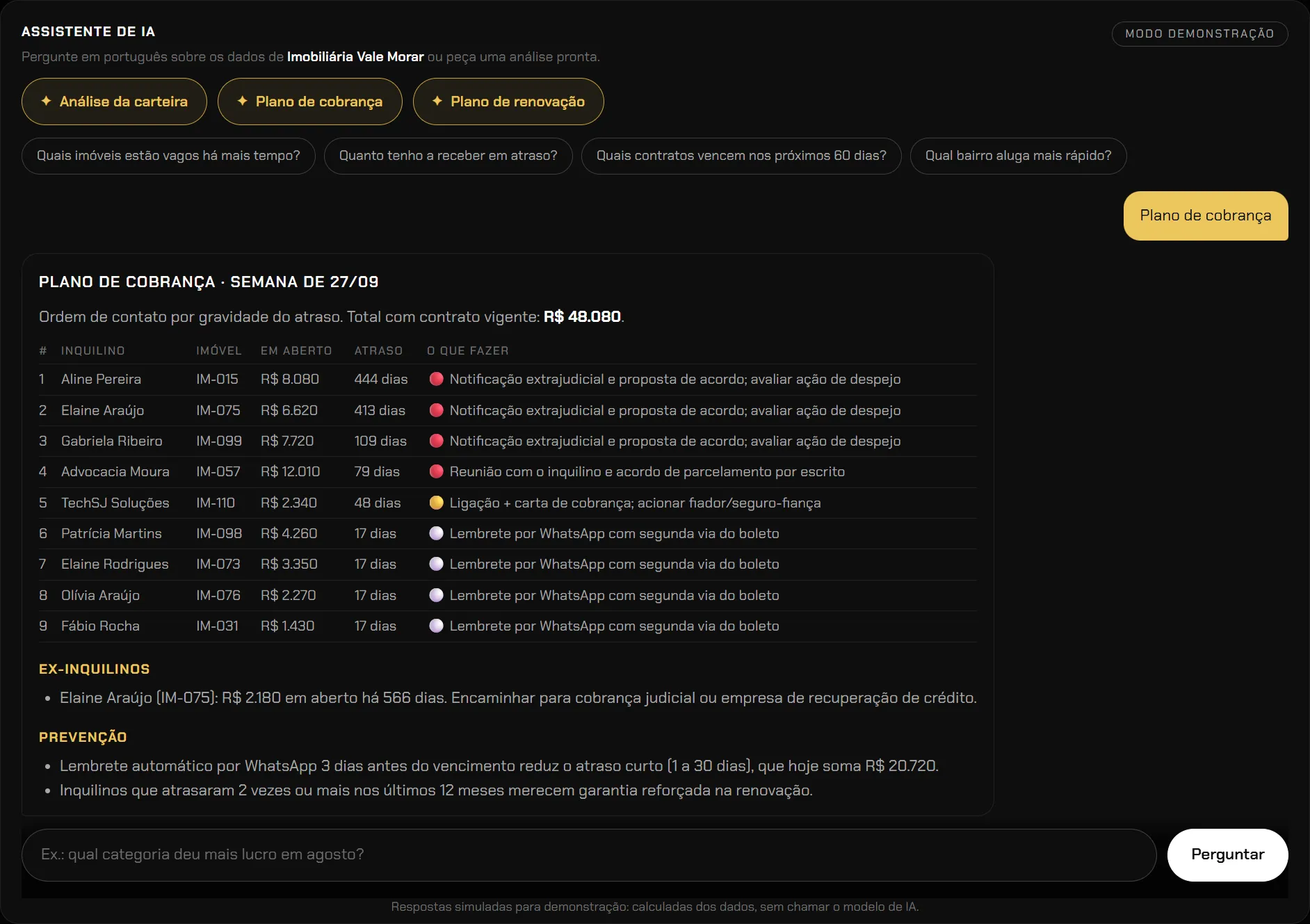Ask which properties are vacant longest
Screen dimensions: 1310x924
(168, 156)
